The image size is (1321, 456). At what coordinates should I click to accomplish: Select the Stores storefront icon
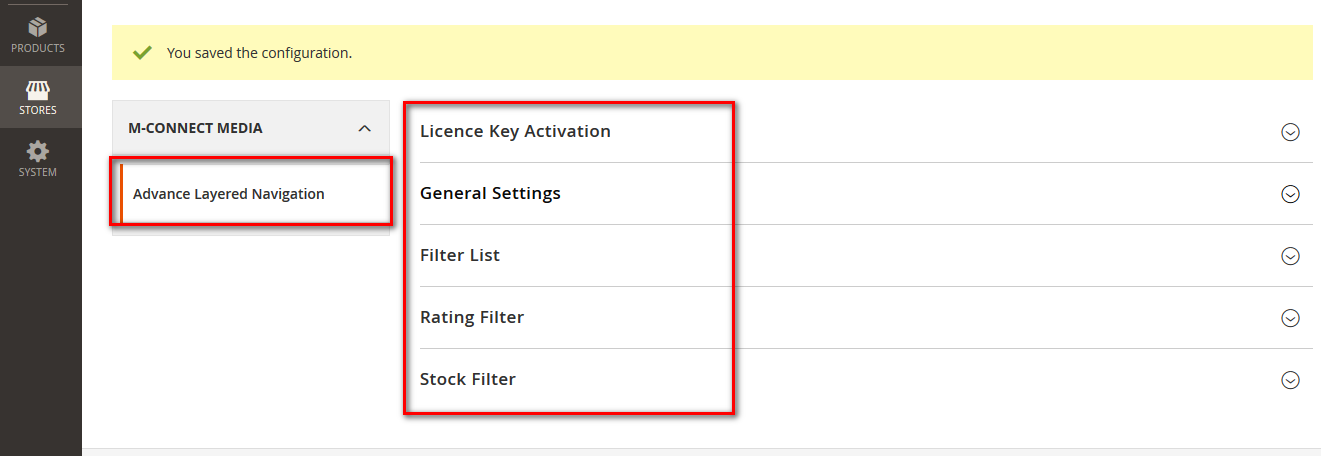pyautogui.click(x=38, y=89)
